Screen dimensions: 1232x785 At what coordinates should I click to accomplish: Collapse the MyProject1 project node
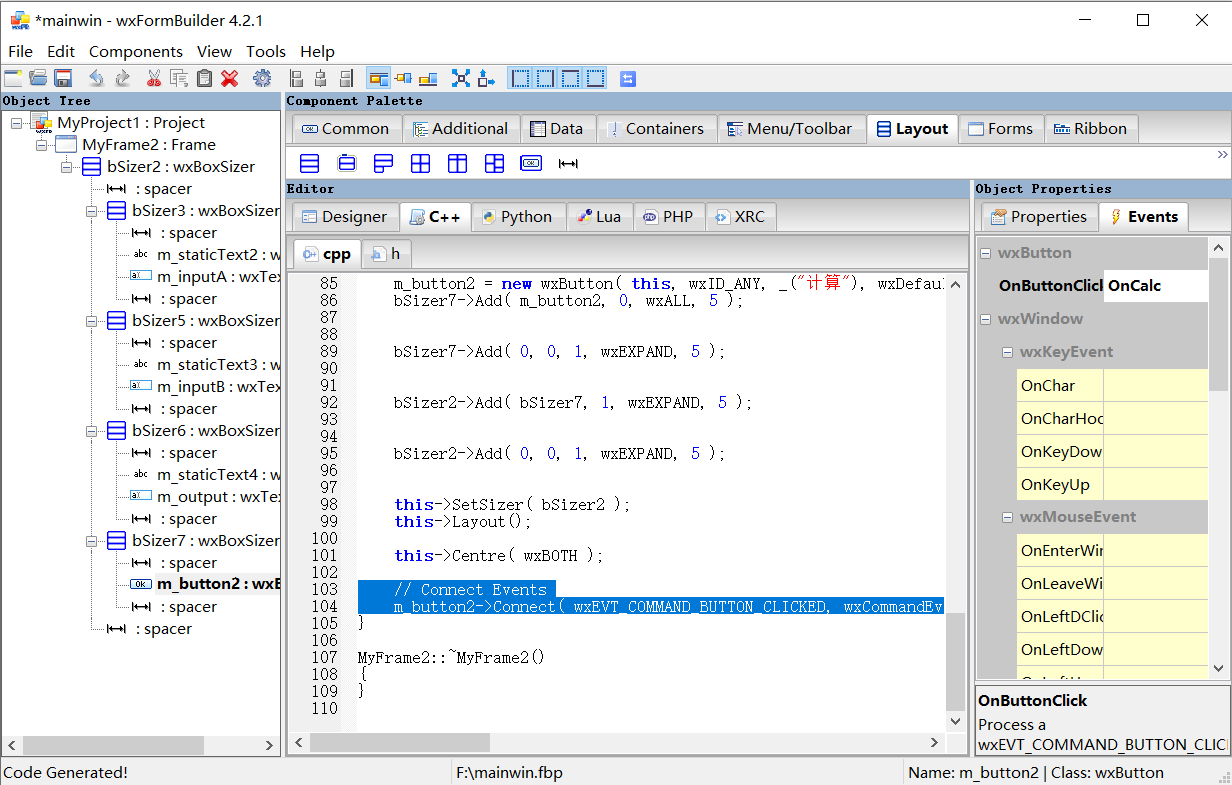click(14, 122)
